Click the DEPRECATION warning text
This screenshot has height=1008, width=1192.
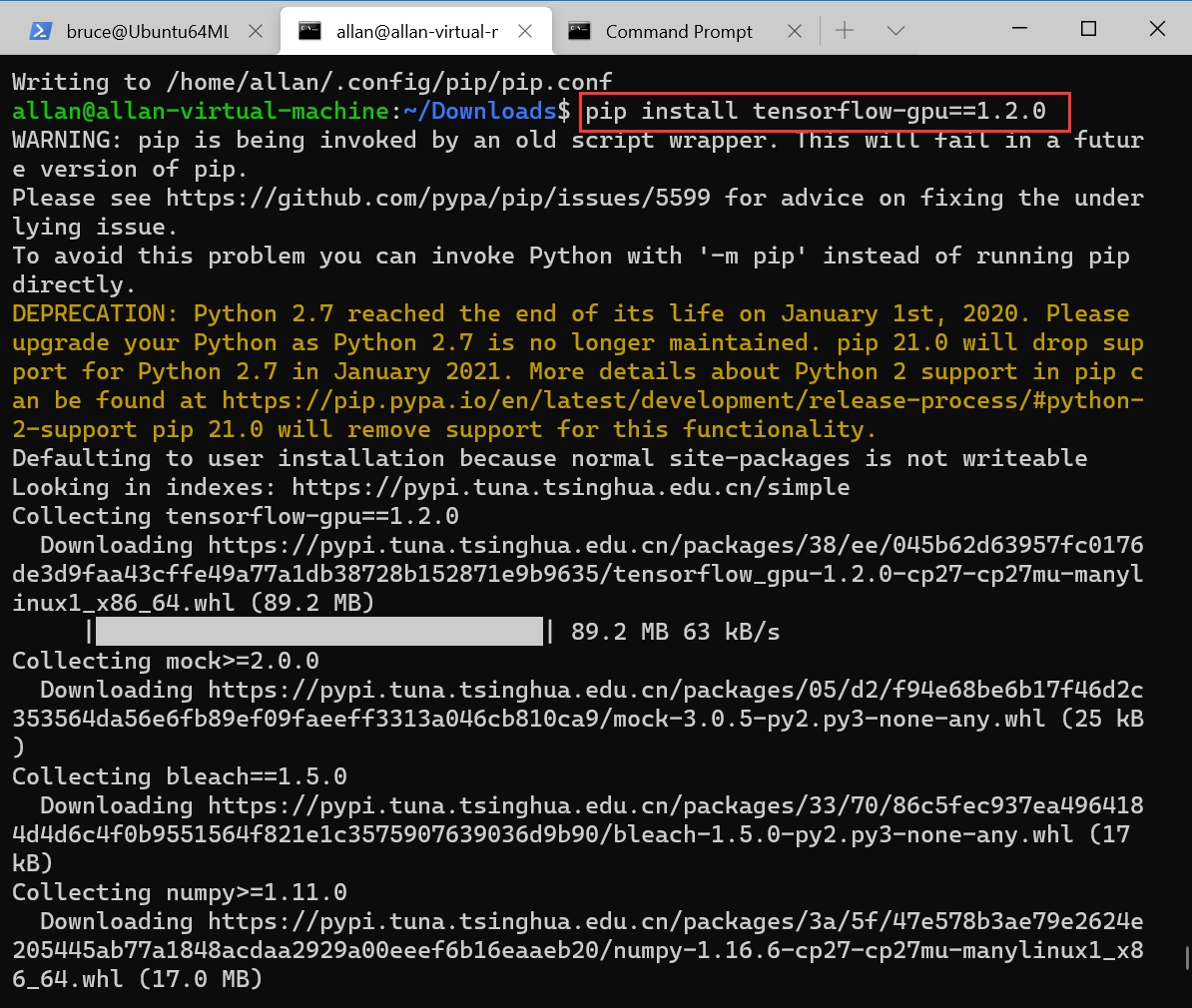[x=578, y=371]
